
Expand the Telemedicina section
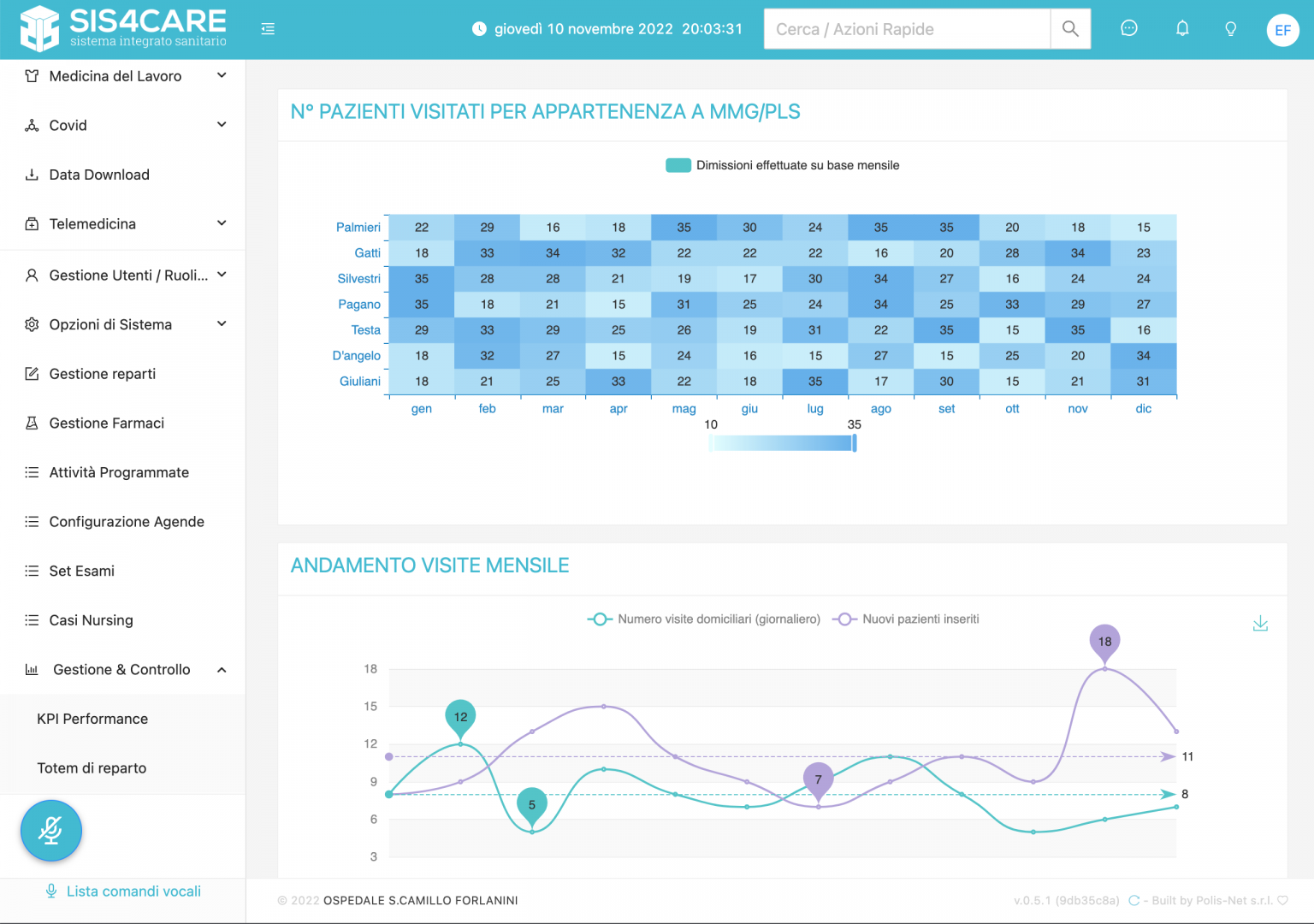pyautogui.click(x=125, y=224)
